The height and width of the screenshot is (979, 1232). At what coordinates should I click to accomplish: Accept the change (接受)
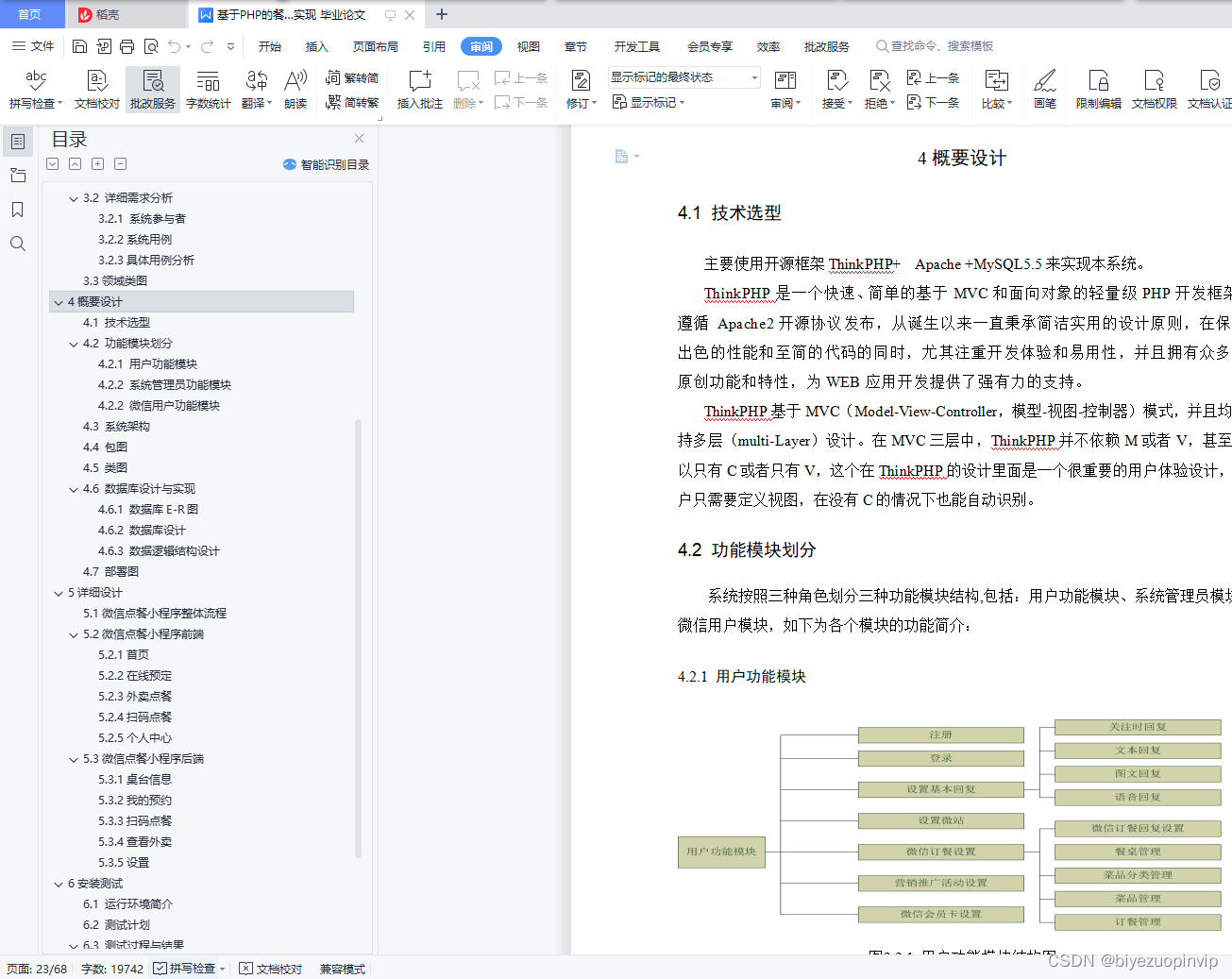pos(836,90)
